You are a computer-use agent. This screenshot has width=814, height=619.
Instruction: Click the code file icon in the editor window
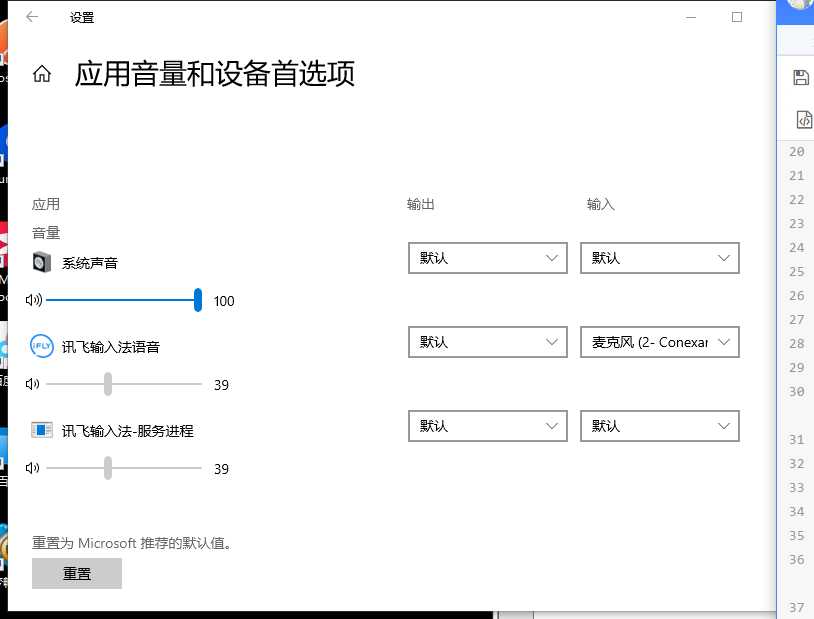804,119
